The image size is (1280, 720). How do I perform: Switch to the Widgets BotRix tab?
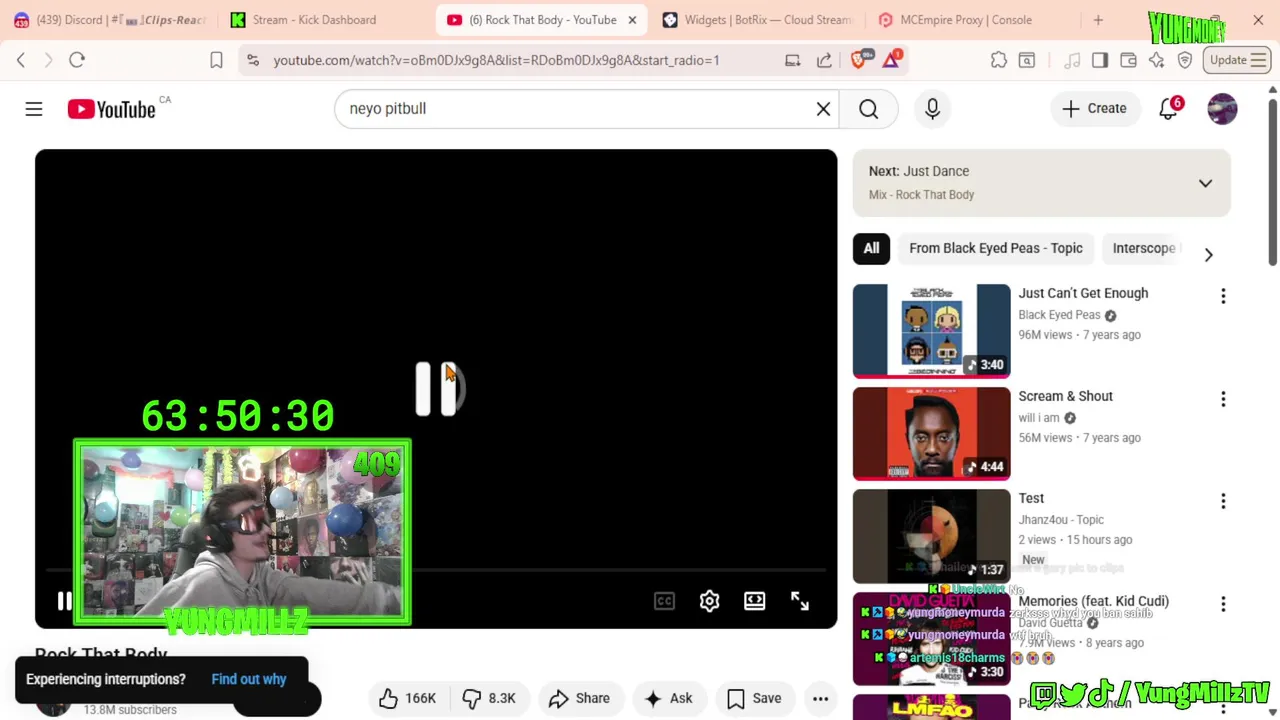[x=757, y=20]
